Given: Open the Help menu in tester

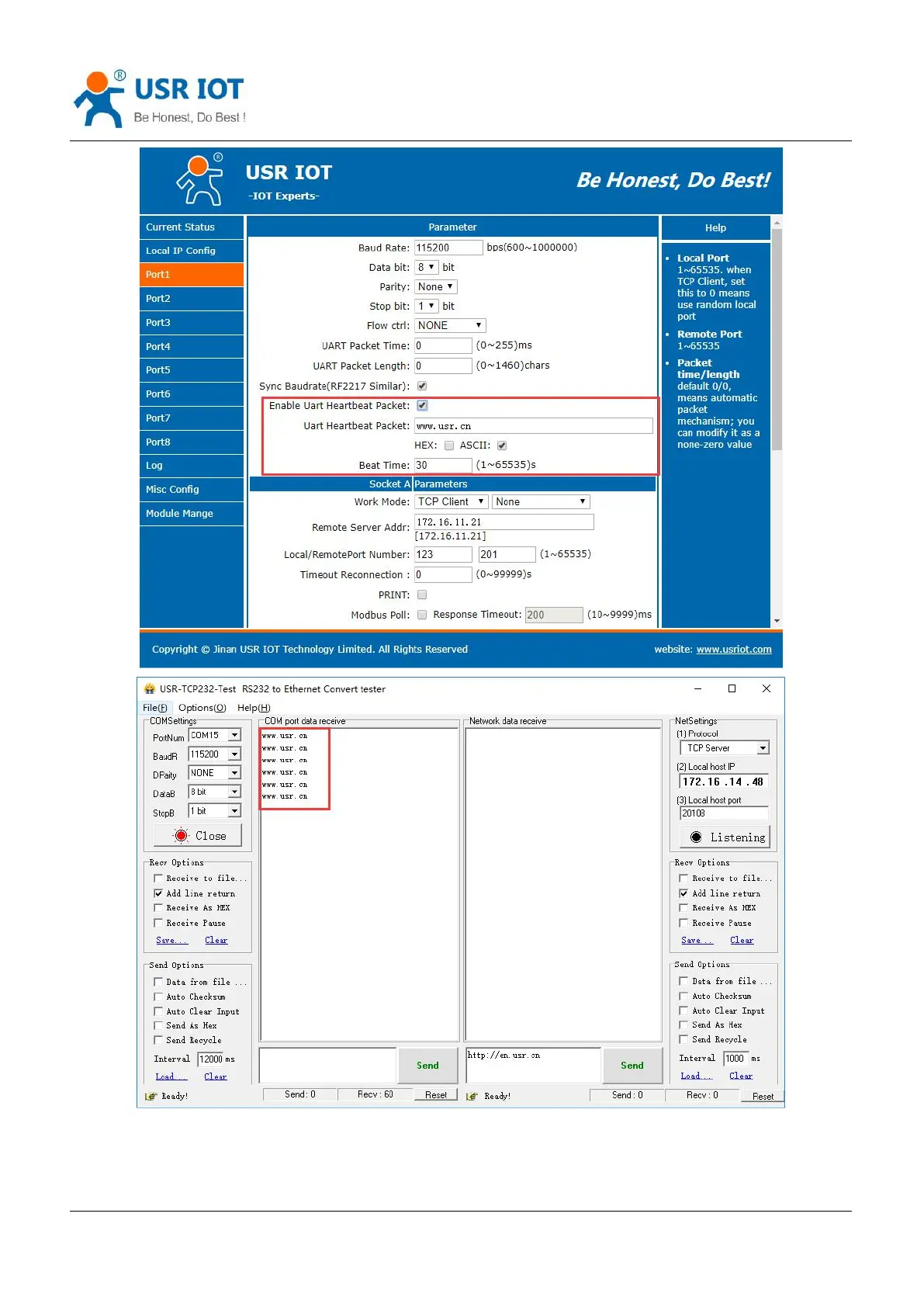Looking at the screenshot, I should click(254, 708).
